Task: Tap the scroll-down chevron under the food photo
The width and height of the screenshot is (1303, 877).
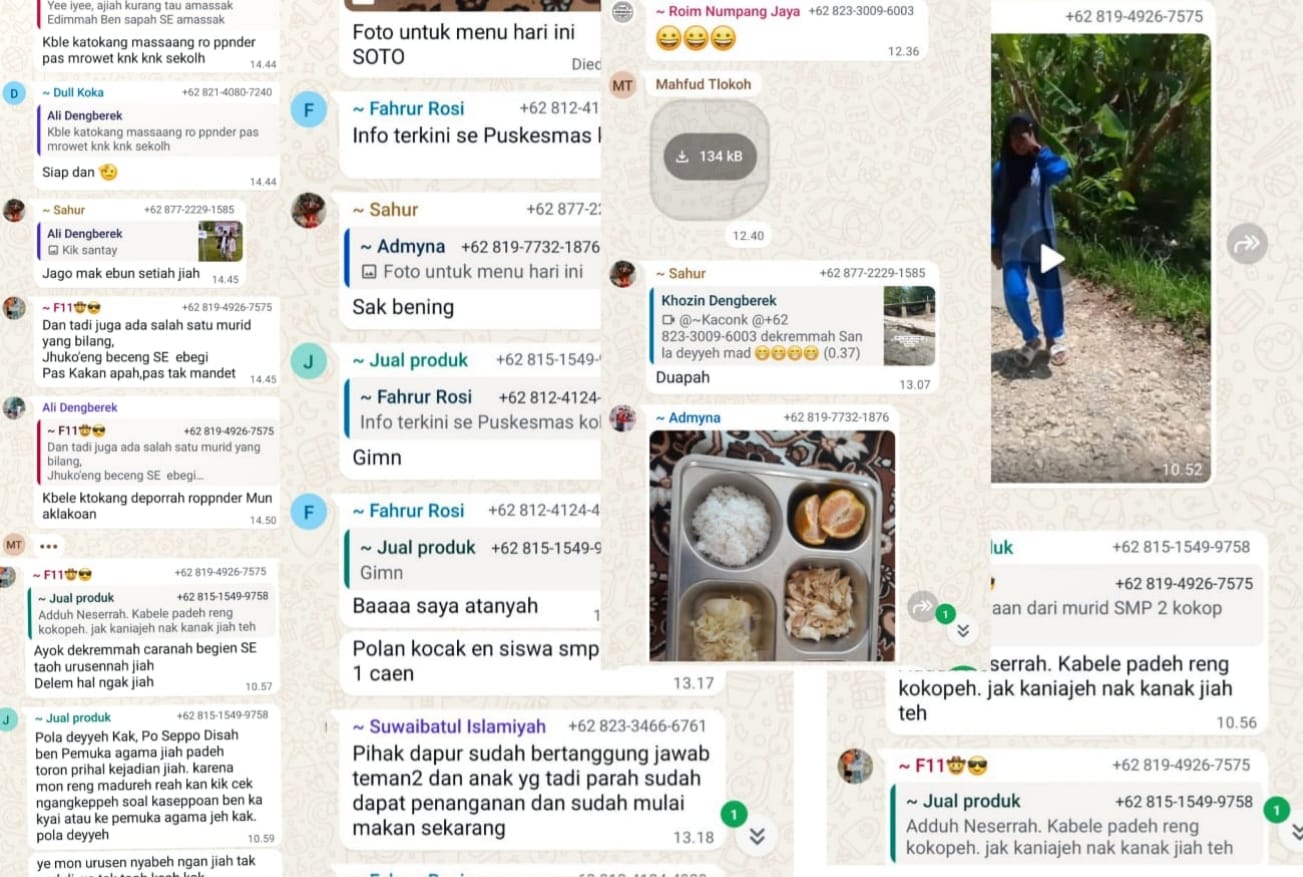Action: (962, 630)
